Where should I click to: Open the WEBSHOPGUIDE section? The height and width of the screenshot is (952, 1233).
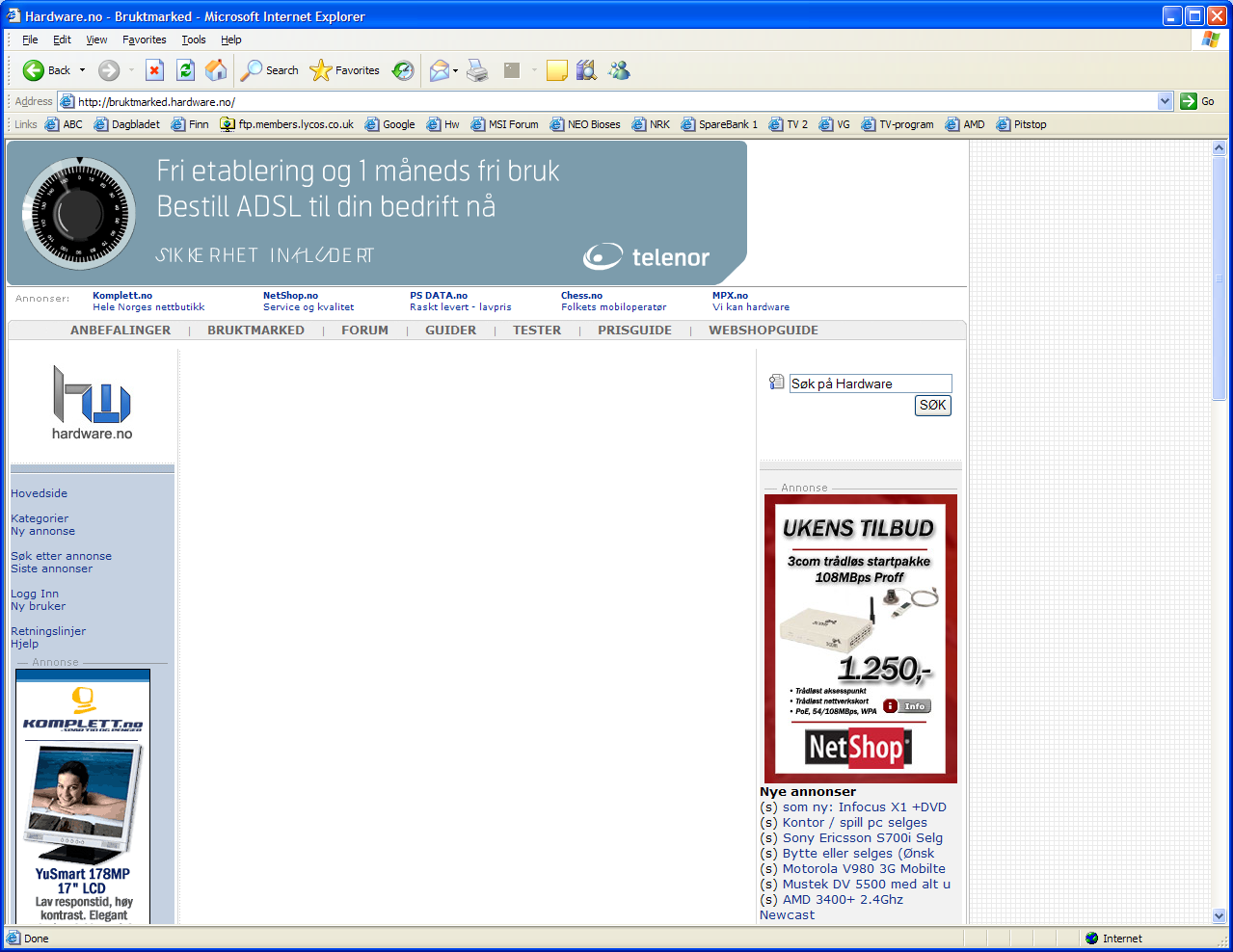click(764, 330)
